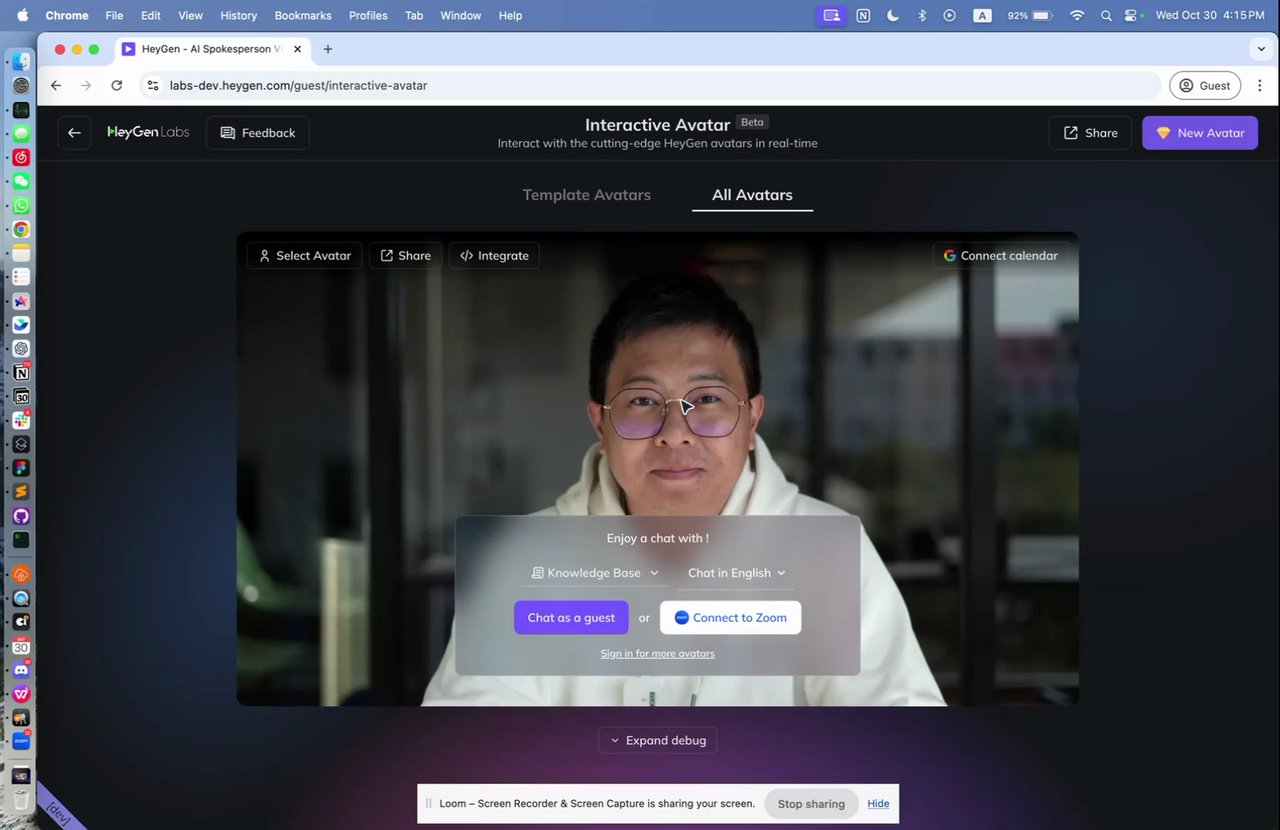Click the HeyGen Labs logo
The width and height of the screenshot is (1280, 830).
pyautogui.click(x=148, y=132)
